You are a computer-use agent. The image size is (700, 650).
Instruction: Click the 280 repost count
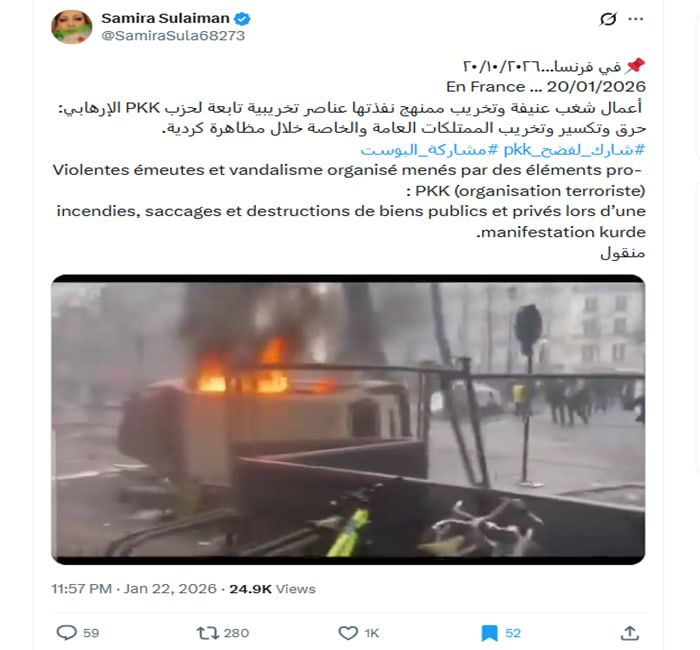point(236,633)
